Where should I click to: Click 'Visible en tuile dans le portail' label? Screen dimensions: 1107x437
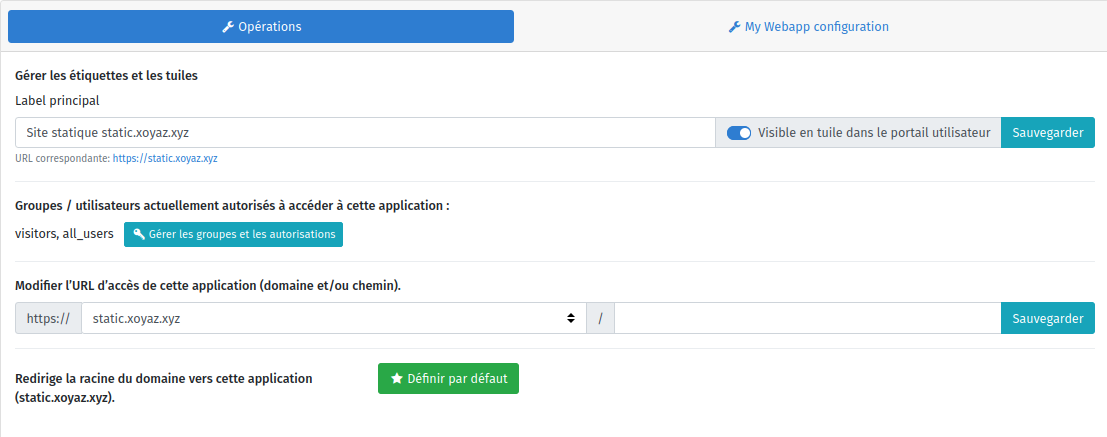point(873,133)
